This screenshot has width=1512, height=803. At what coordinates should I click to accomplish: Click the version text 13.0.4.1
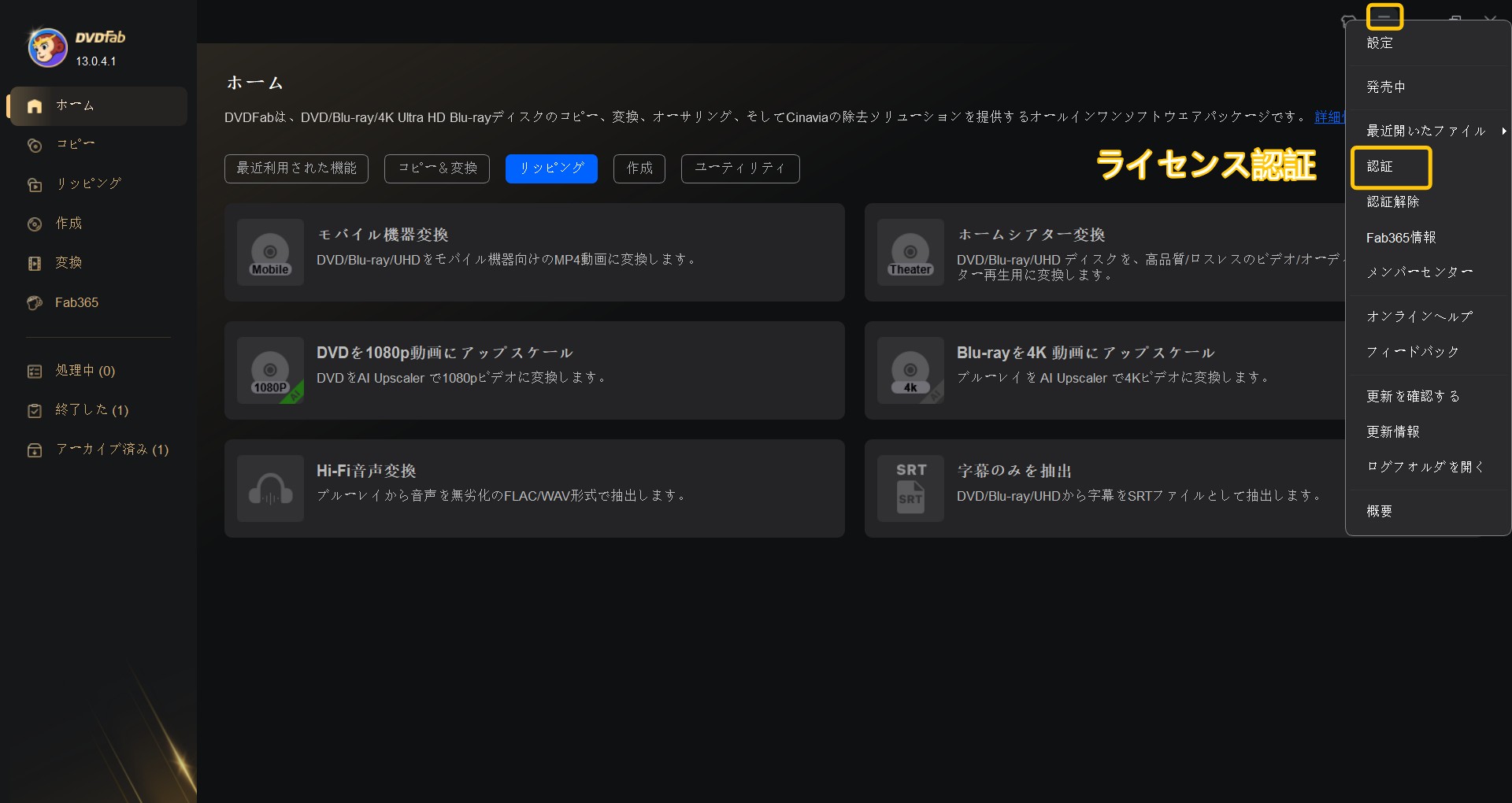click(x=96, y=61)
